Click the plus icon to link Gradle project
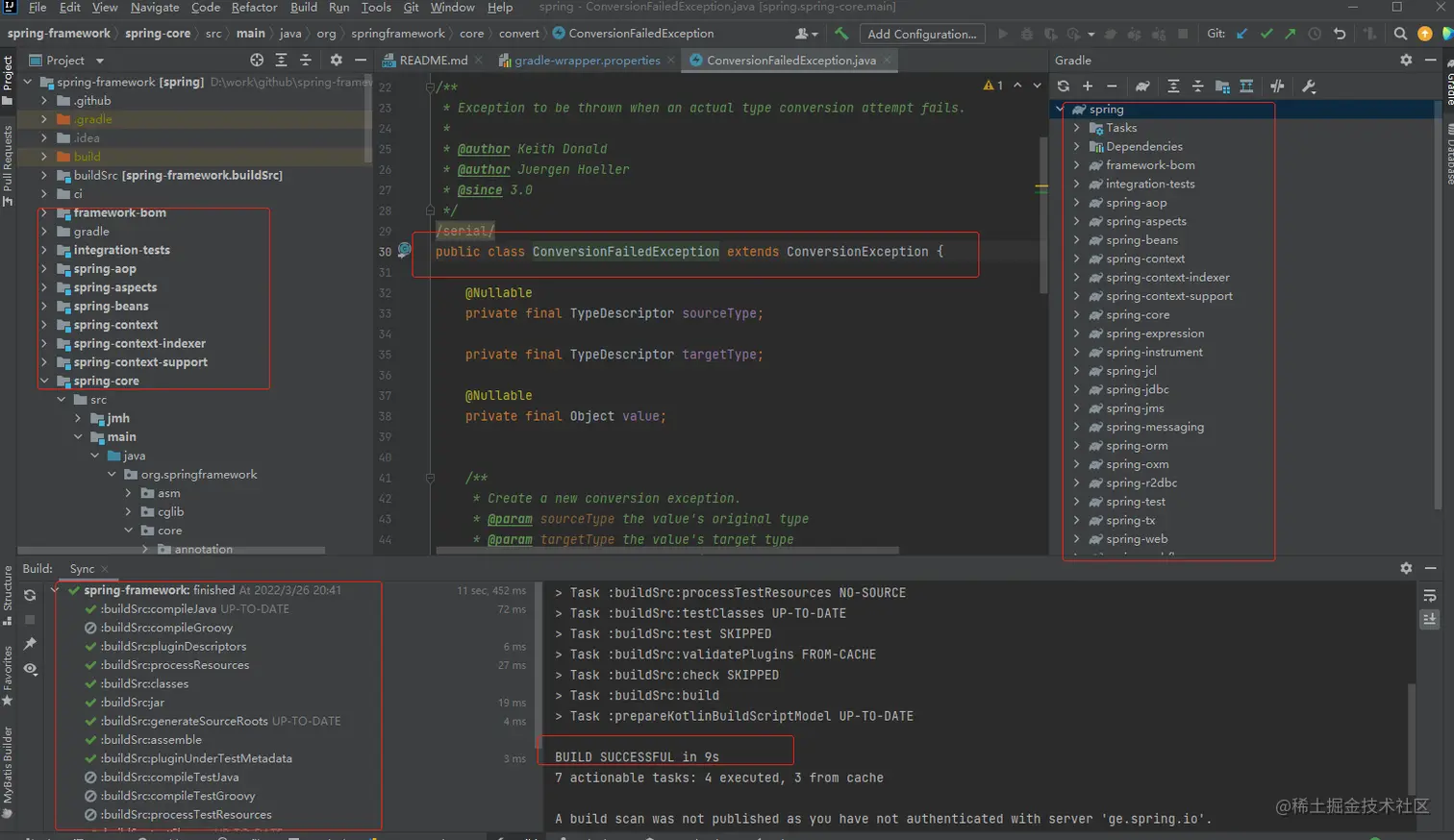 [x=1088, y=86]
